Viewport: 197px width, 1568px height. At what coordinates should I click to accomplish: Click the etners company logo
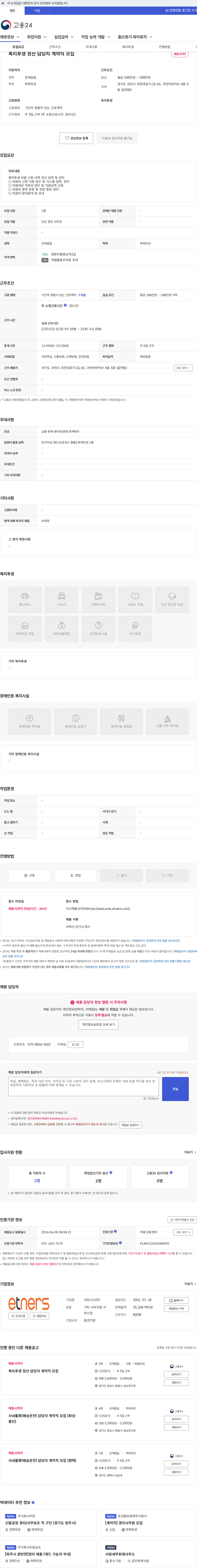coord(29,1304)
